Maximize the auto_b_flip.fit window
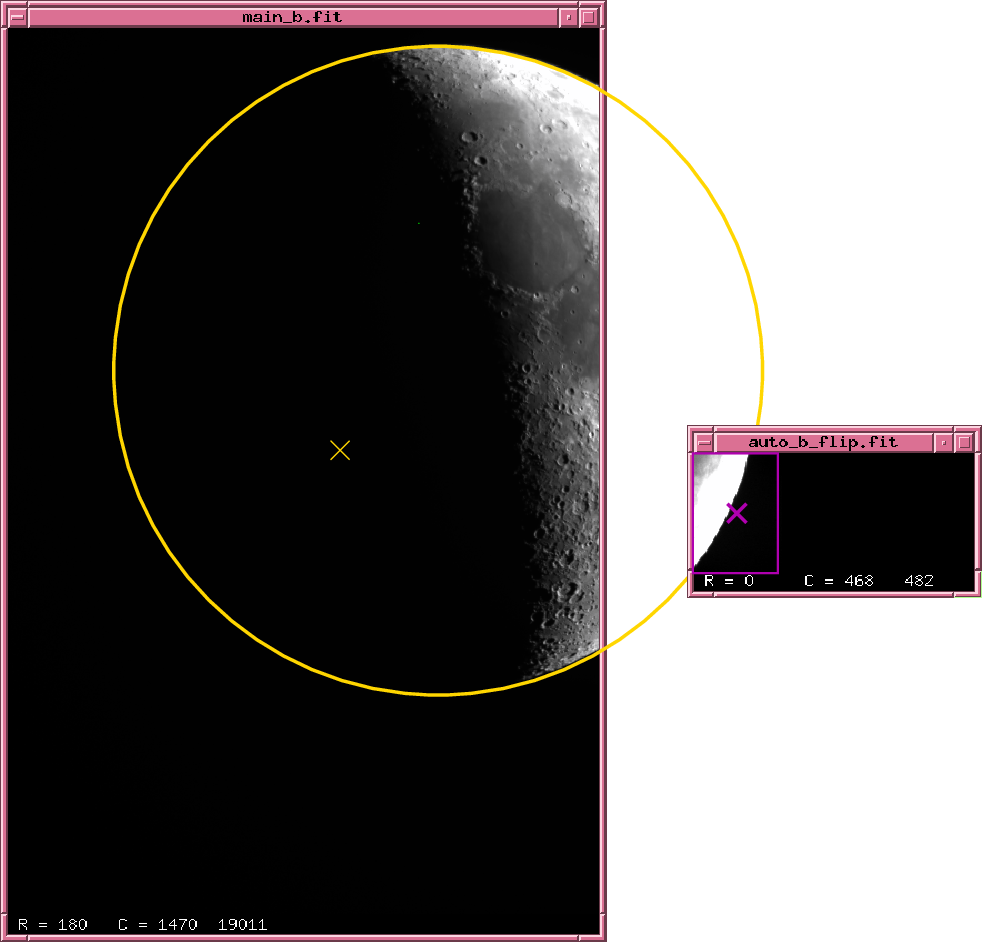This screenshot has height=942, width=983. 964,442
